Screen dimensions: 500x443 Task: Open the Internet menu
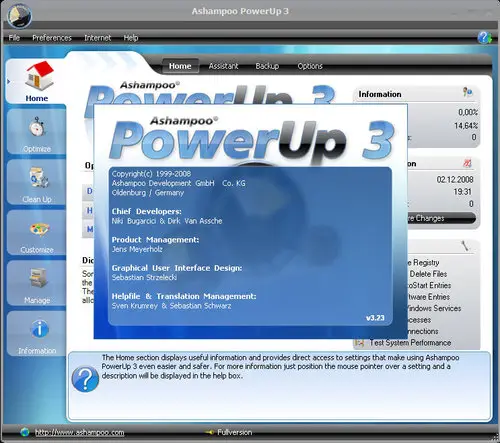tap(97, 38)
